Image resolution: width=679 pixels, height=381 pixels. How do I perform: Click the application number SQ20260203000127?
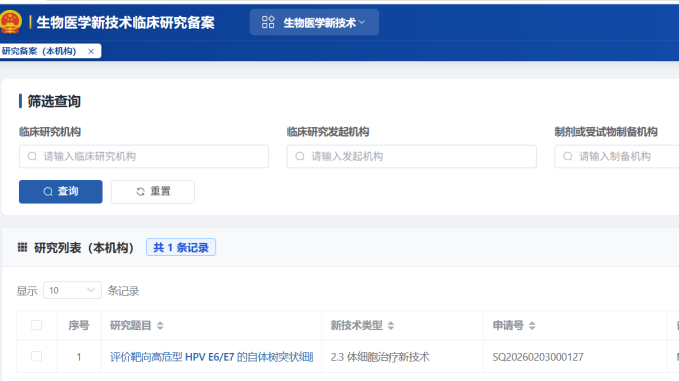538,357
